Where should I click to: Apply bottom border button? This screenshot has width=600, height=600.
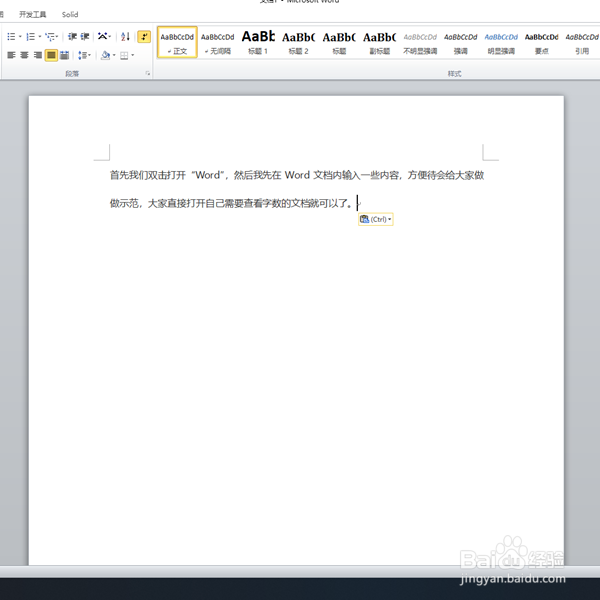coord(124,55)
